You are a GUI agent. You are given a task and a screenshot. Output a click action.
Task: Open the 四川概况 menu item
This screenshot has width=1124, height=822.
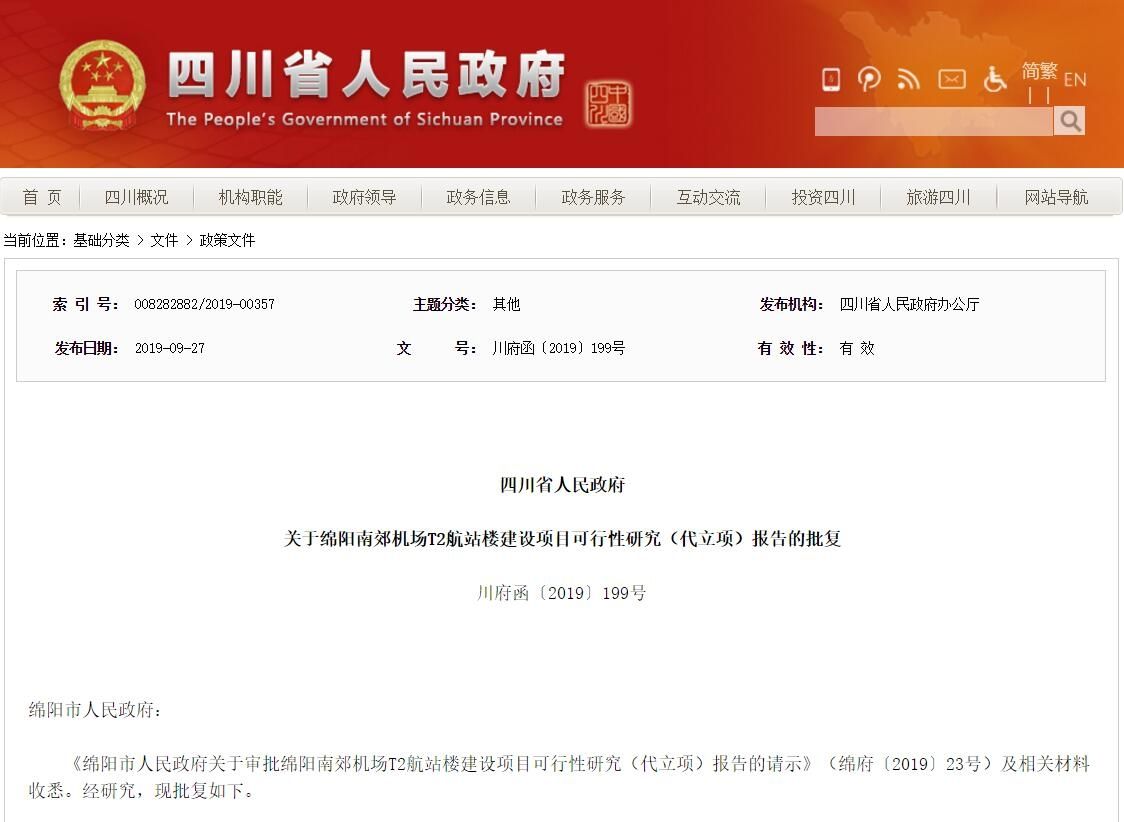coord(136,197)
